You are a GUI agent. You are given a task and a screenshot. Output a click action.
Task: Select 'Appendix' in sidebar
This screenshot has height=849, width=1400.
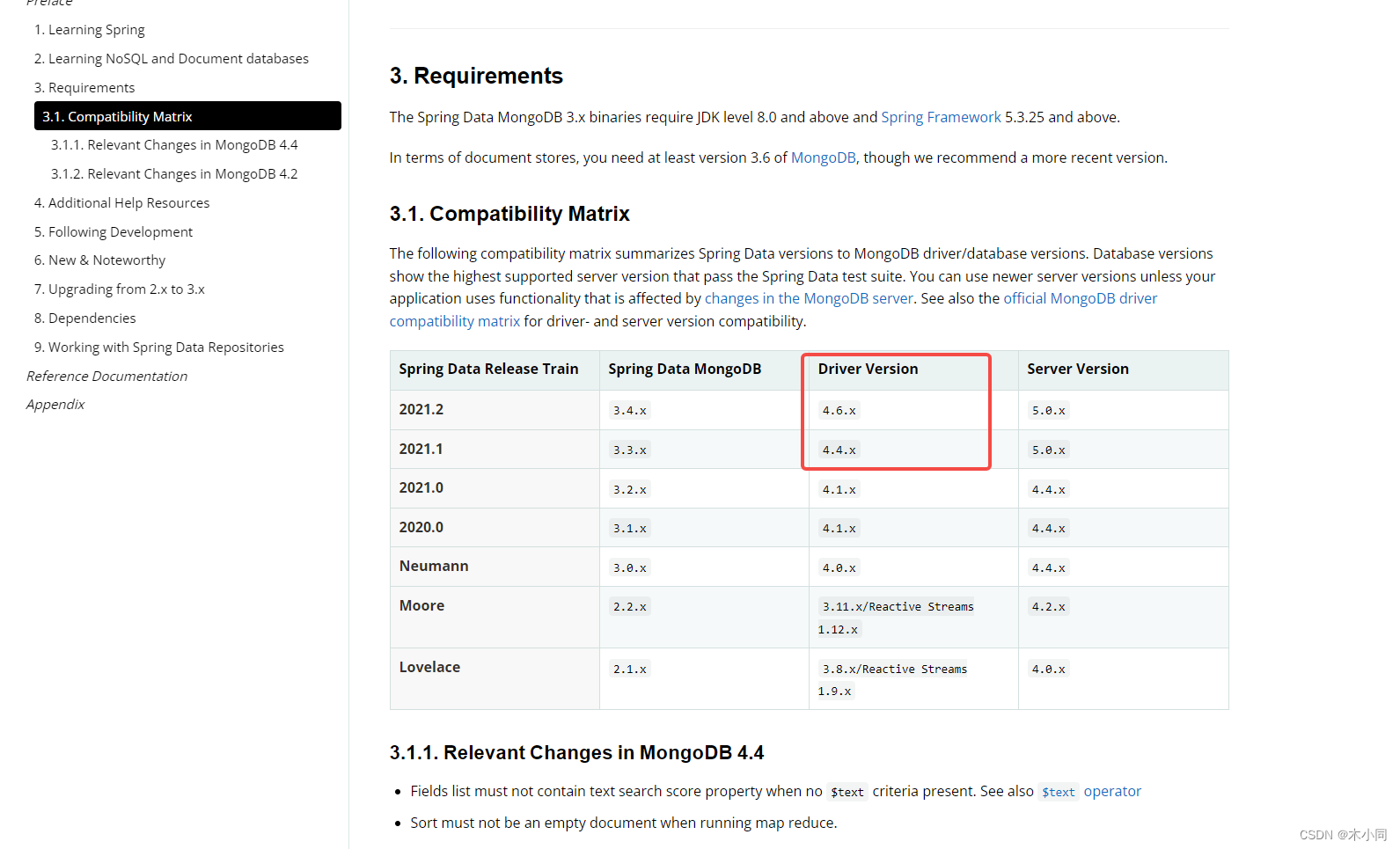[55, 405]
